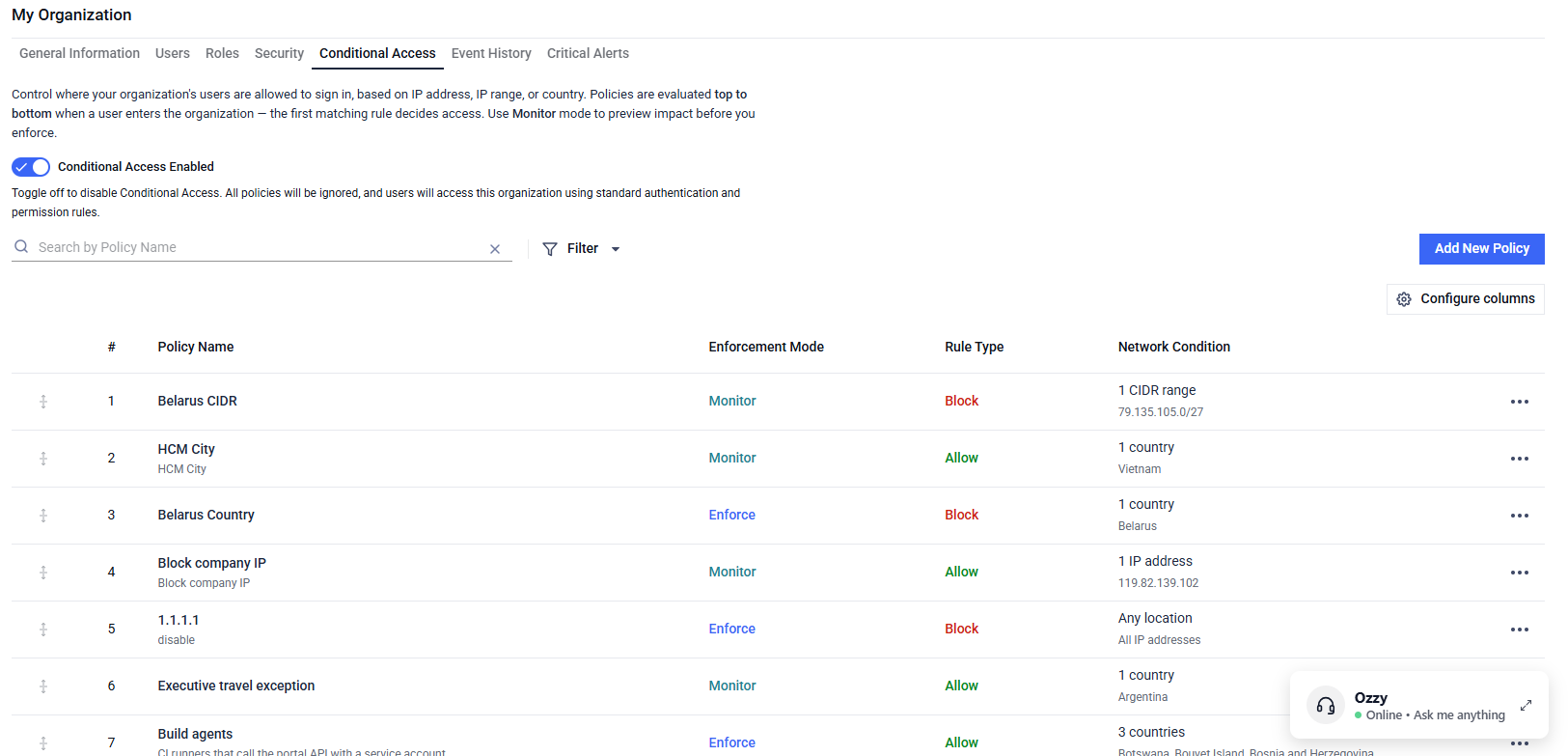This screenshot has width=1568, height=756.
Task: Click the Enforce mode for the 1.1.1.1 policy
Action: pos(732,629)
